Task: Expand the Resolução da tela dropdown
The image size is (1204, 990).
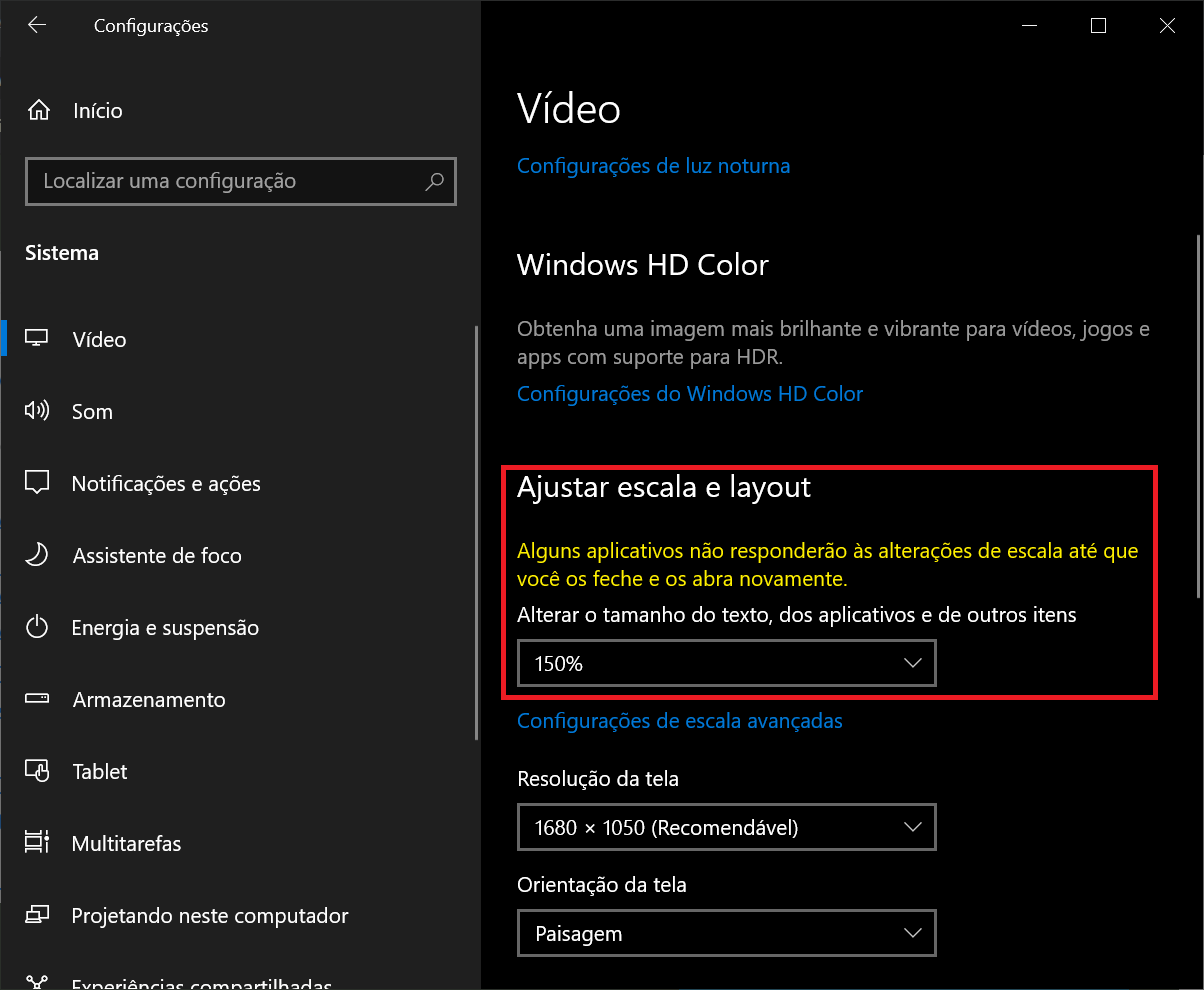Action: (x=726, y=827)
